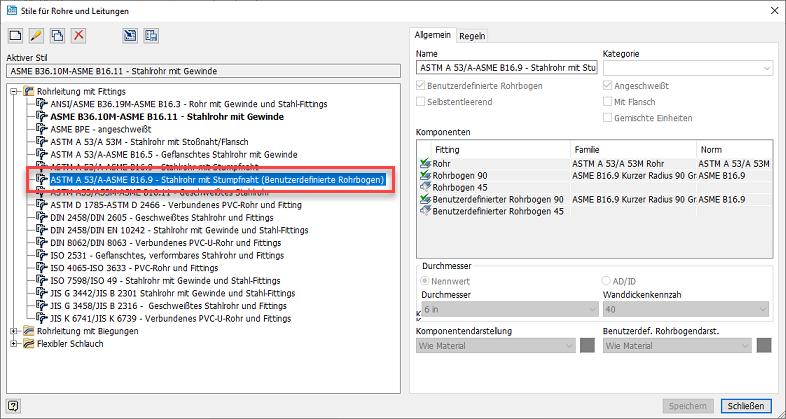Click the red X delete style icon
The width and height of the screenshot is (786, 419).
pos(79,35)
